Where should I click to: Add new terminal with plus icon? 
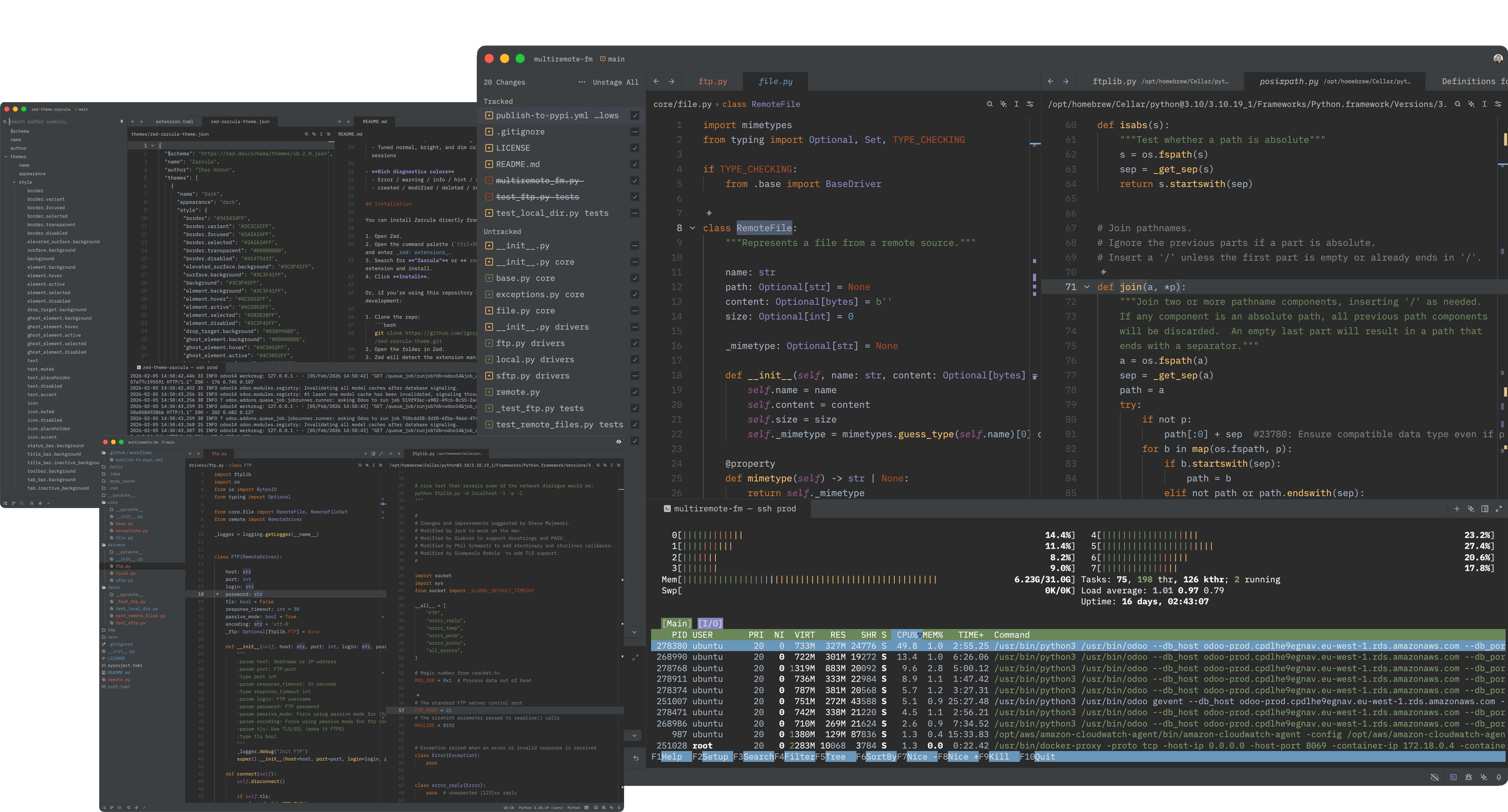point(1456,509)
